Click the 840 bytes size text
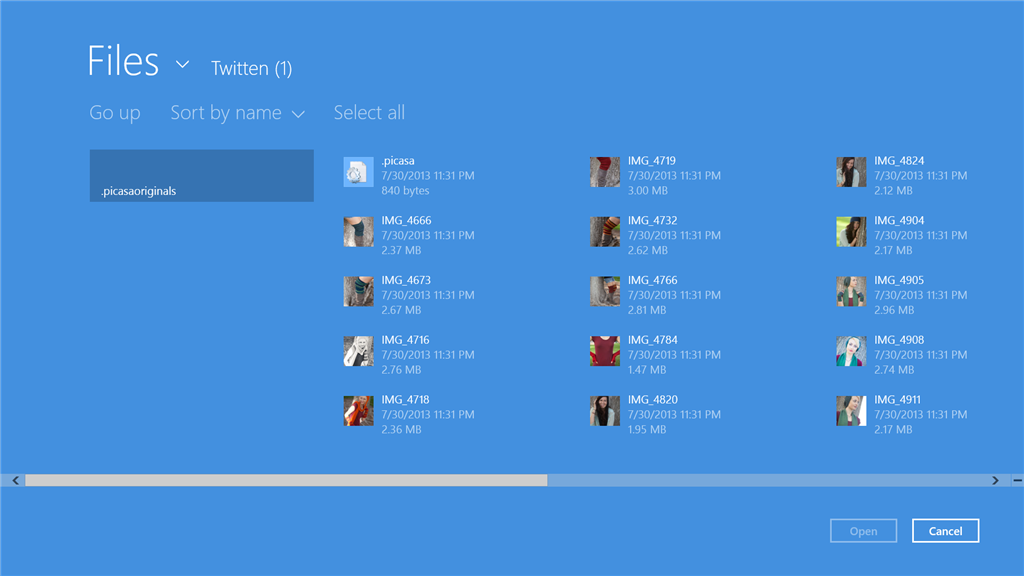 tap(405, 191)
